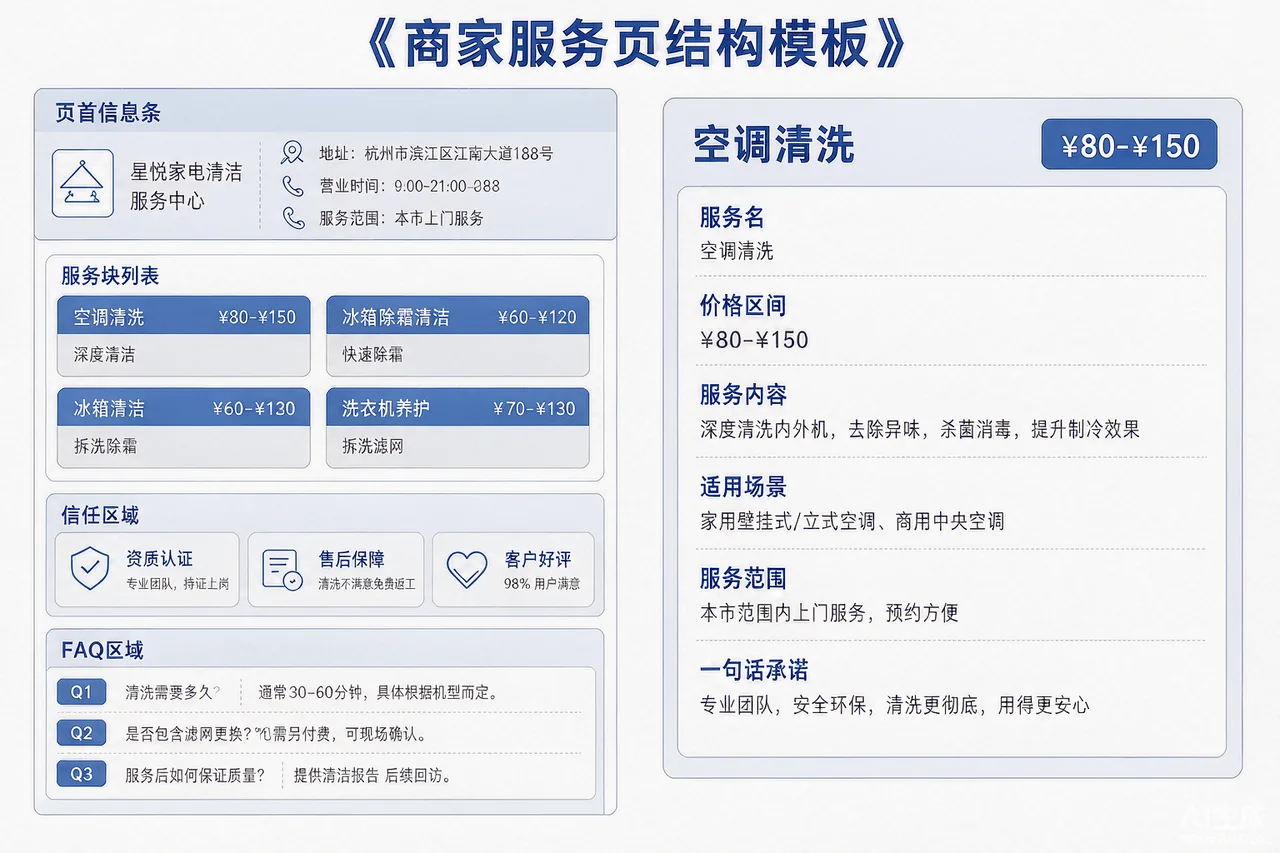
Task: Click the ¥60-¥130 price on 冰箱清洁
Action: click(254, 408)
